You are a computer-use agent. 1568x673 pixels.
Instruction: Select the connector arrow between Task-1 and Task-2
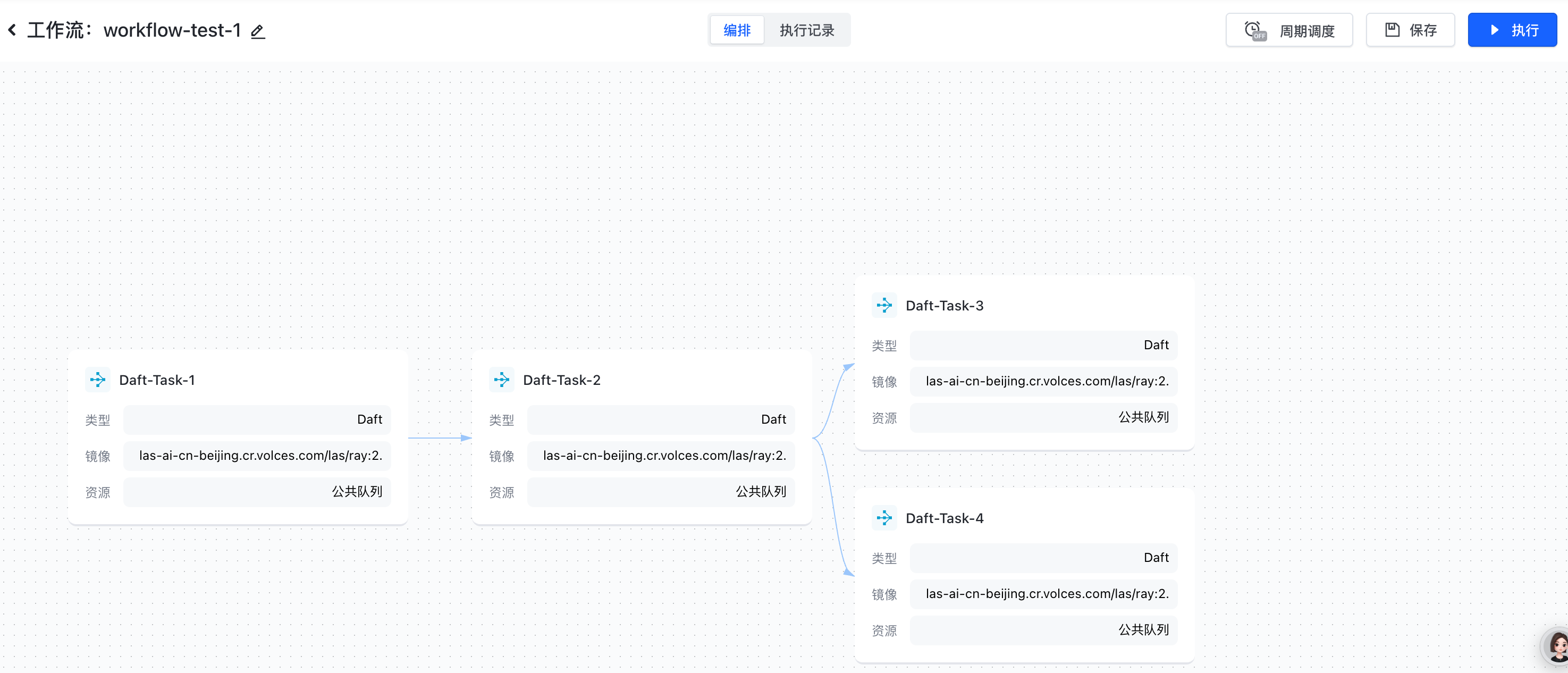(x=440, y=438)
